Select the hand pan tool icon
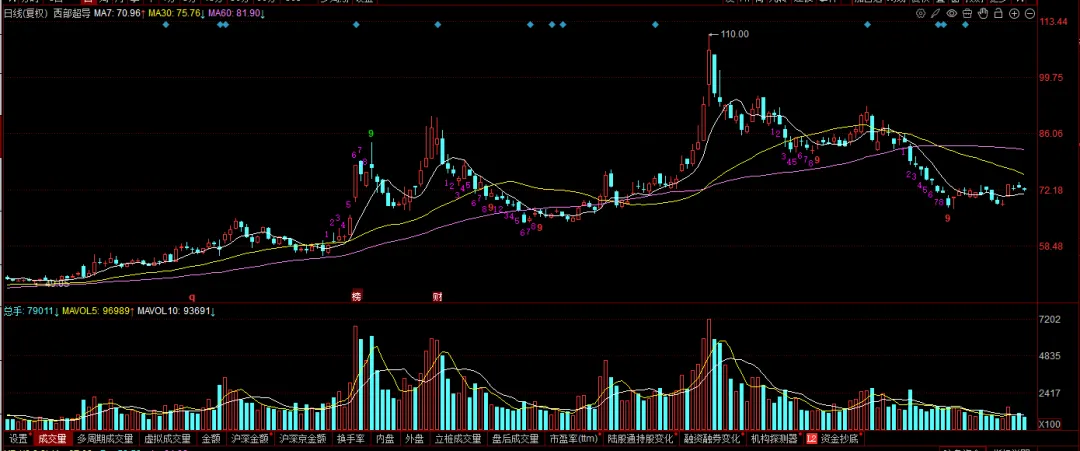 (984, 13)
